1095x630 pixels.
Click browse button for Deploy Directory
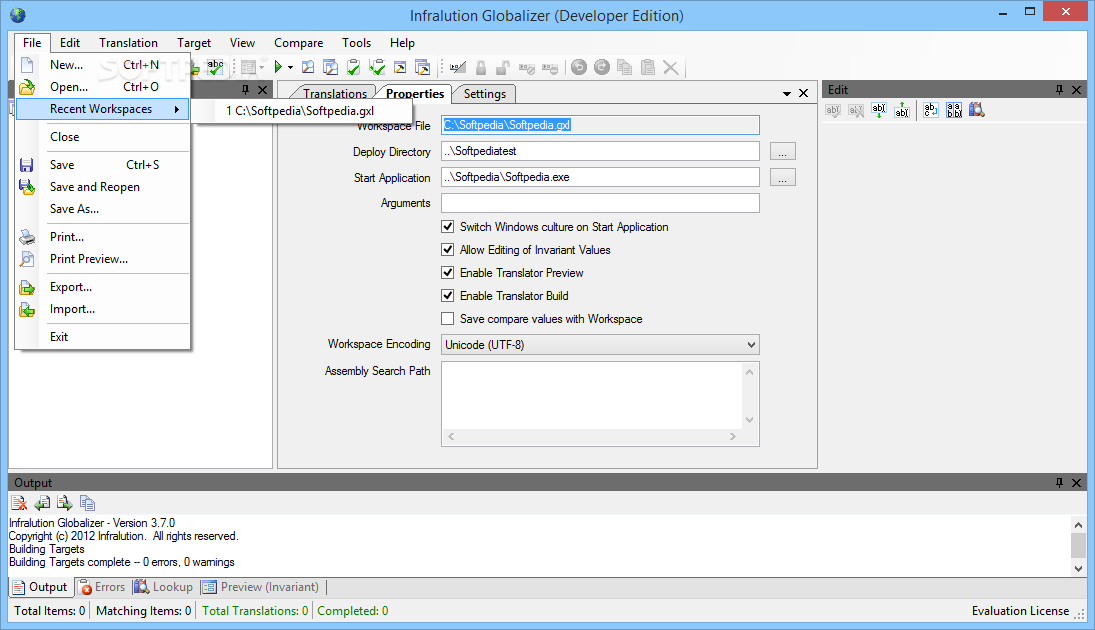[x=783, y=152]
